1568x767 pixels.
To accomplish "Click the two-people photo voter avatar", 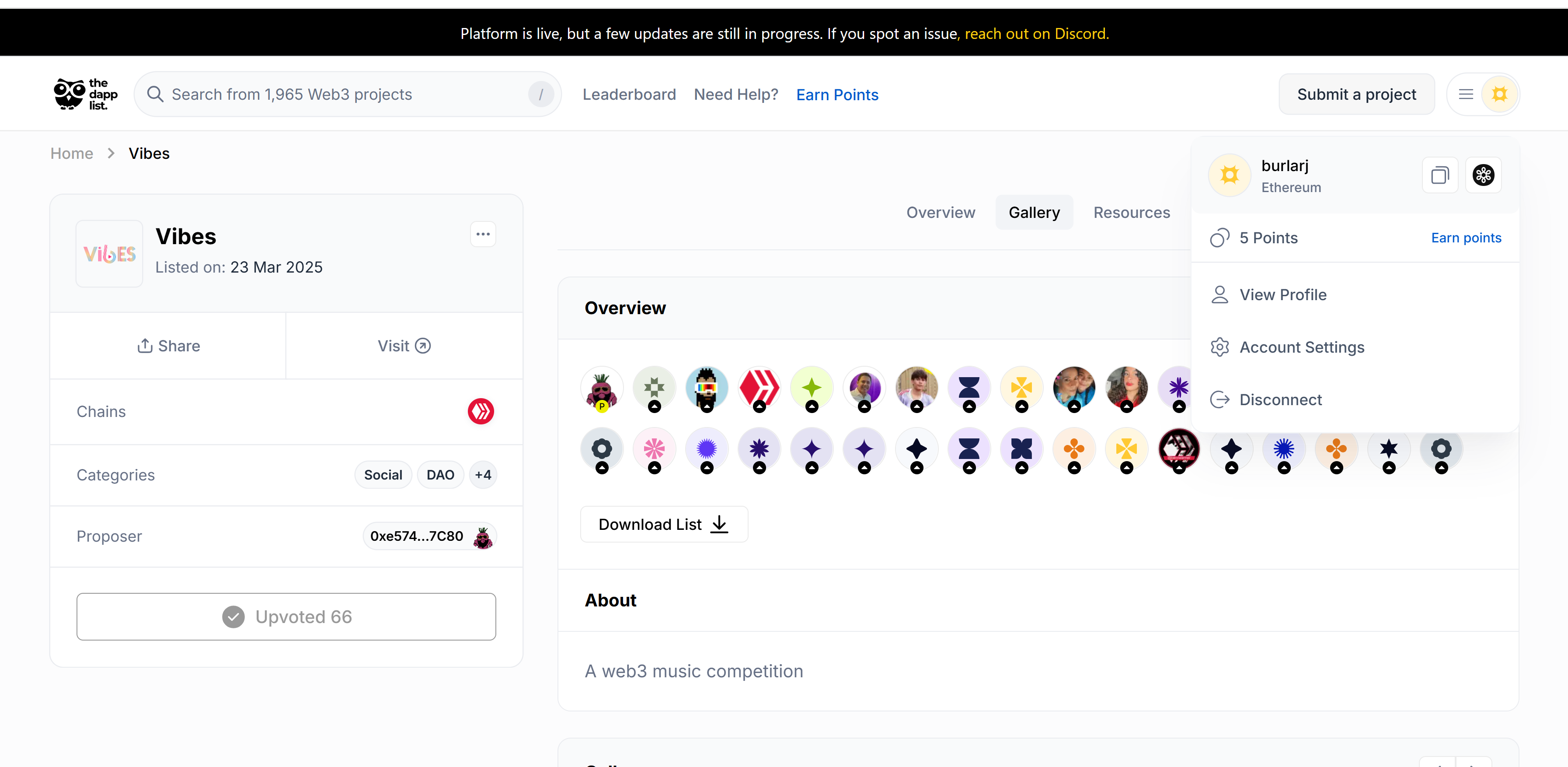I will click(x=1074, y=388).
